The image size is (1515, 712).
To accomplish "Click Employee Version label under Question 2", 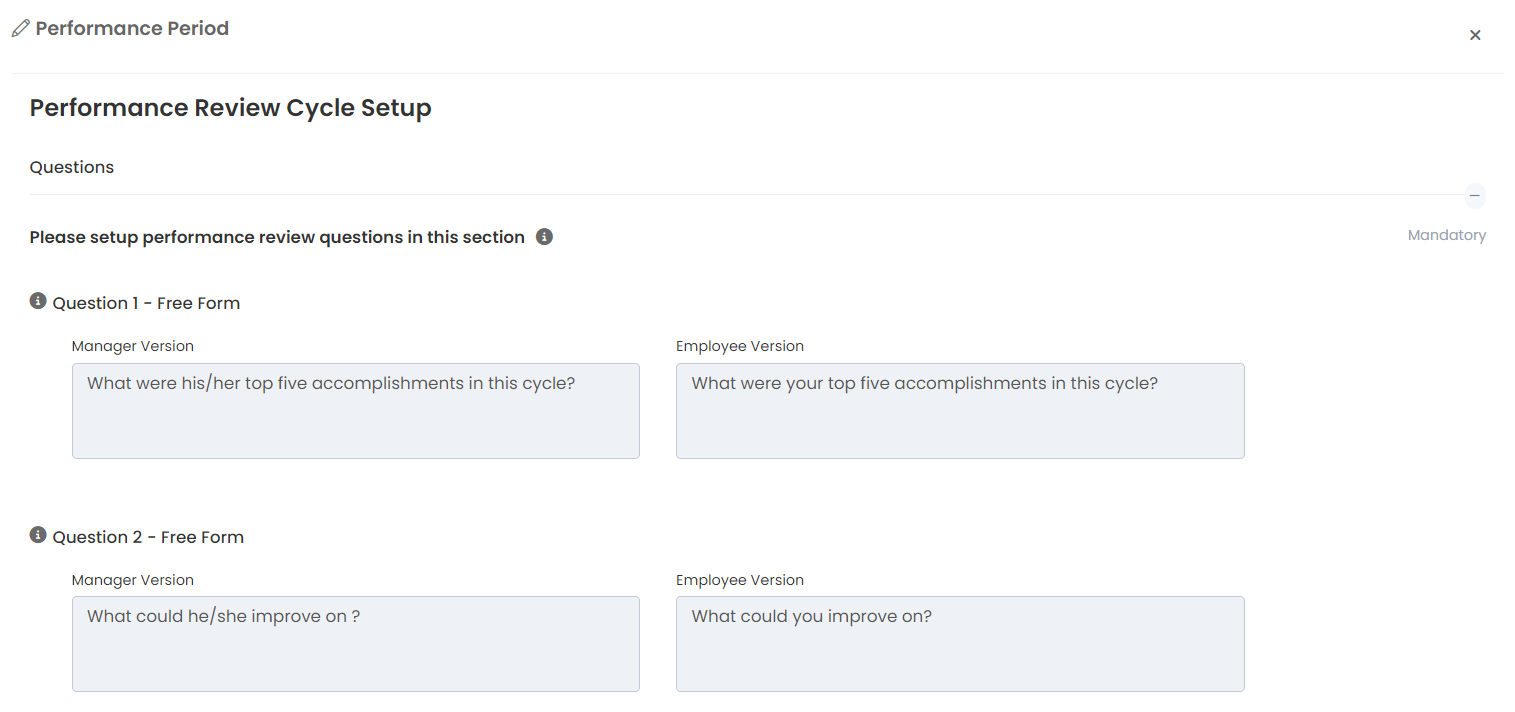I will pyautogui.click(x=739, y=580).
